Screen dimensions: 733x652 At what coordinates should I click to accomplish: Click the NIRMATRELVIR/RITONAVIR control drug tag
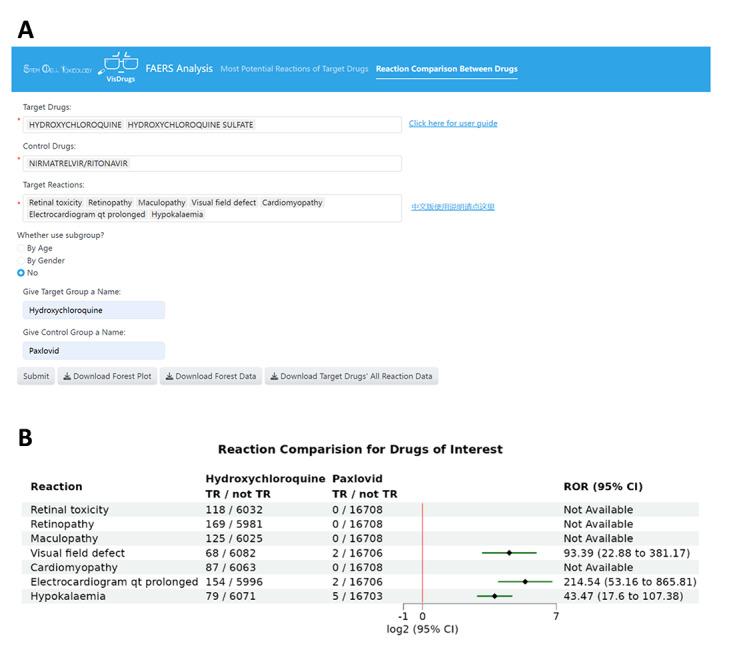(x=78, y=164)
